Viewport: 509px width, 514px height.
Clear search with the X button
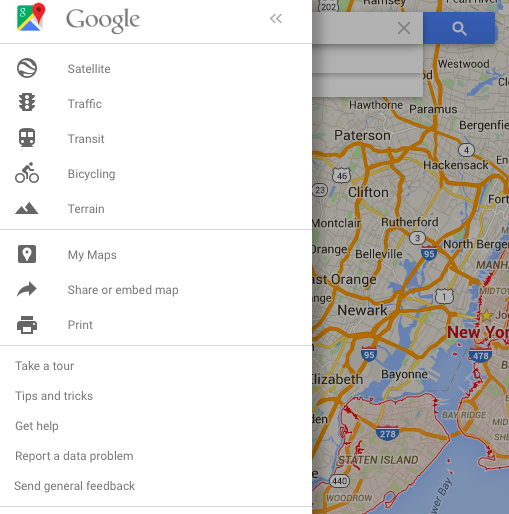pos(404,28)
